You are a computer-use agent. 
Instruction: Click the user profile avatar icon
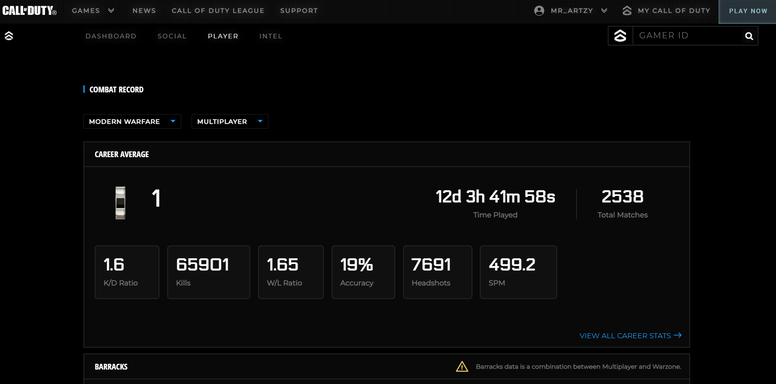(x=539, y=11)
